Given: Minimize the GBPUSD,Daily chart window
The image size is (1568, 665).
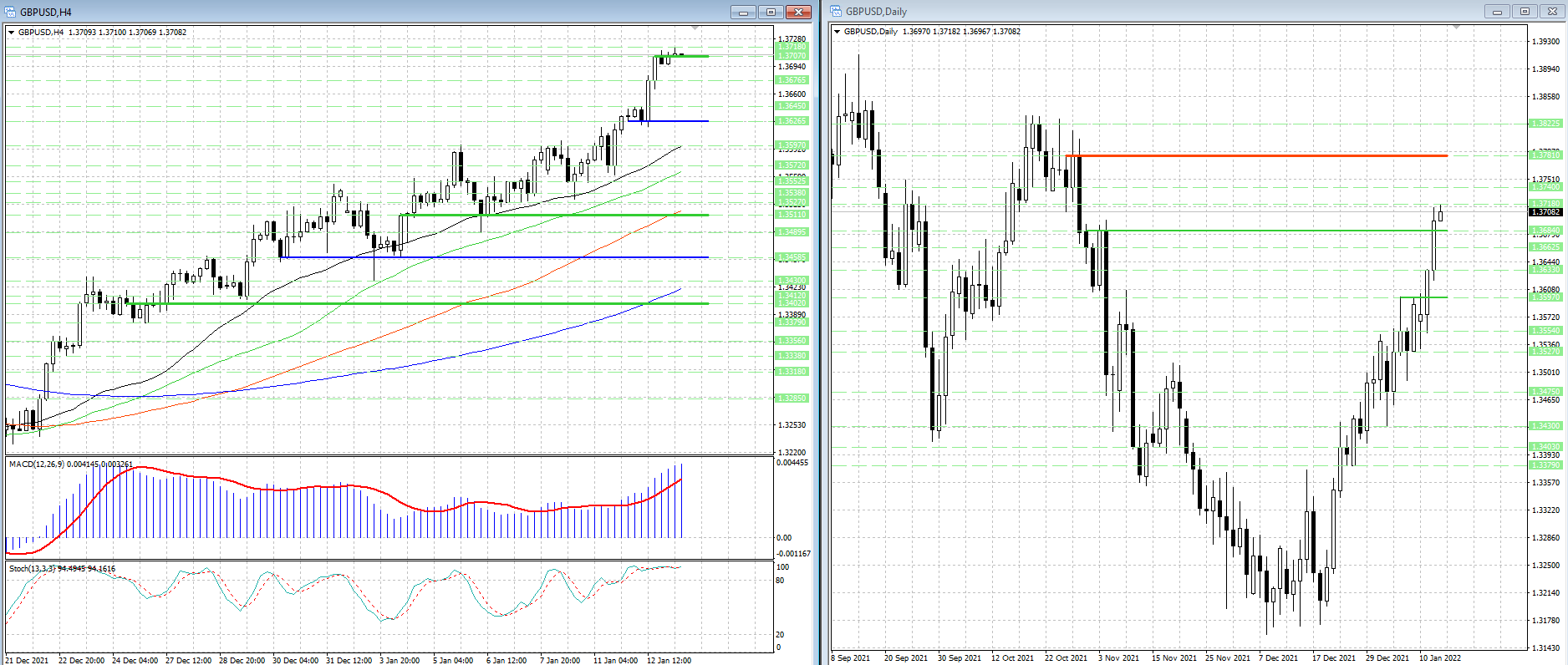Looking at the screenshot, I should tap(1497, 11).
